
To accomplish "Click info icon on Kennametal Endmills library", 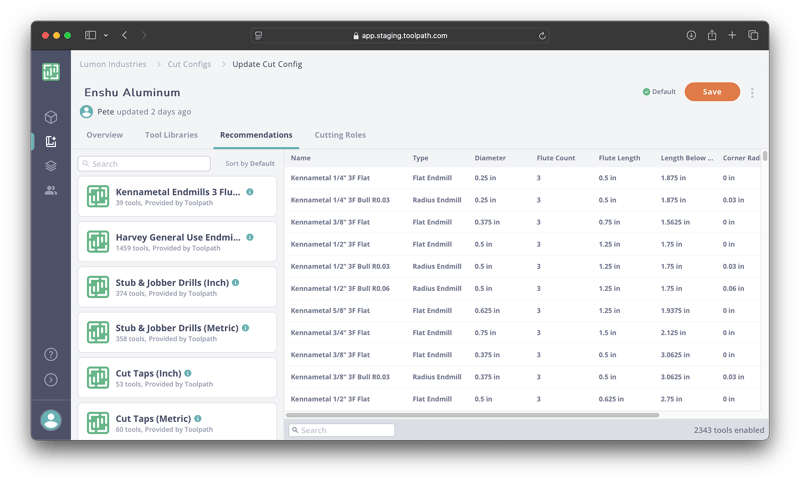I will pos(250,192).
